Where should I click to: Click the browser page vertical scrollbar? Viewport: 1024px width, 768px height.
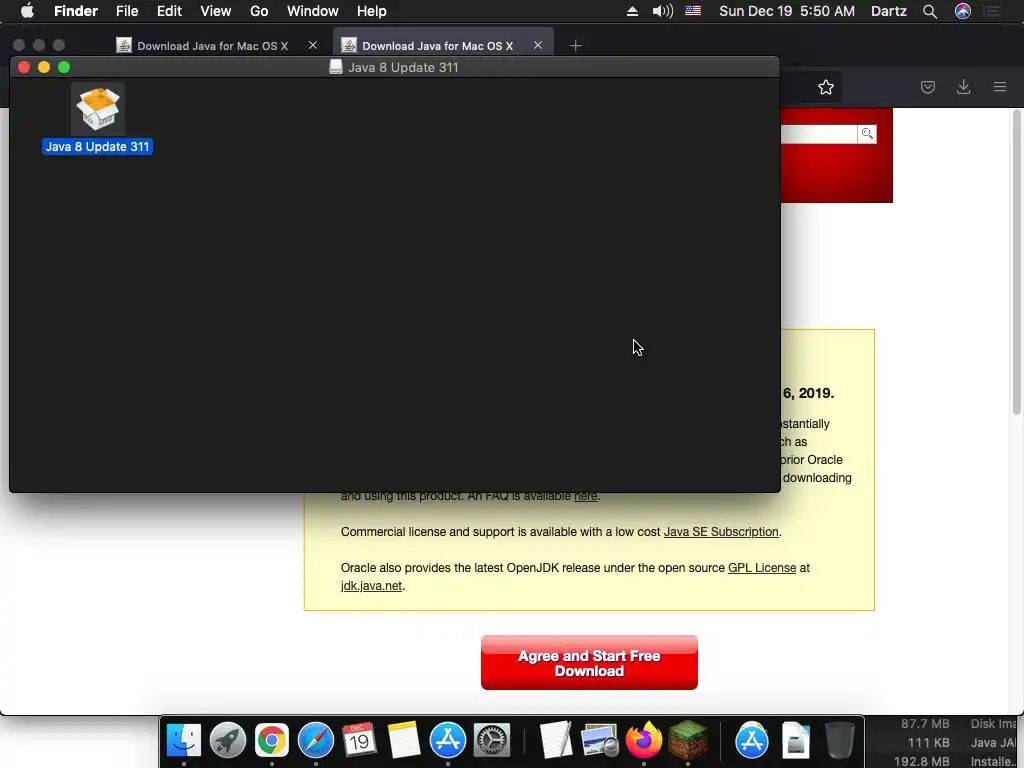[x=1016, y=261]
